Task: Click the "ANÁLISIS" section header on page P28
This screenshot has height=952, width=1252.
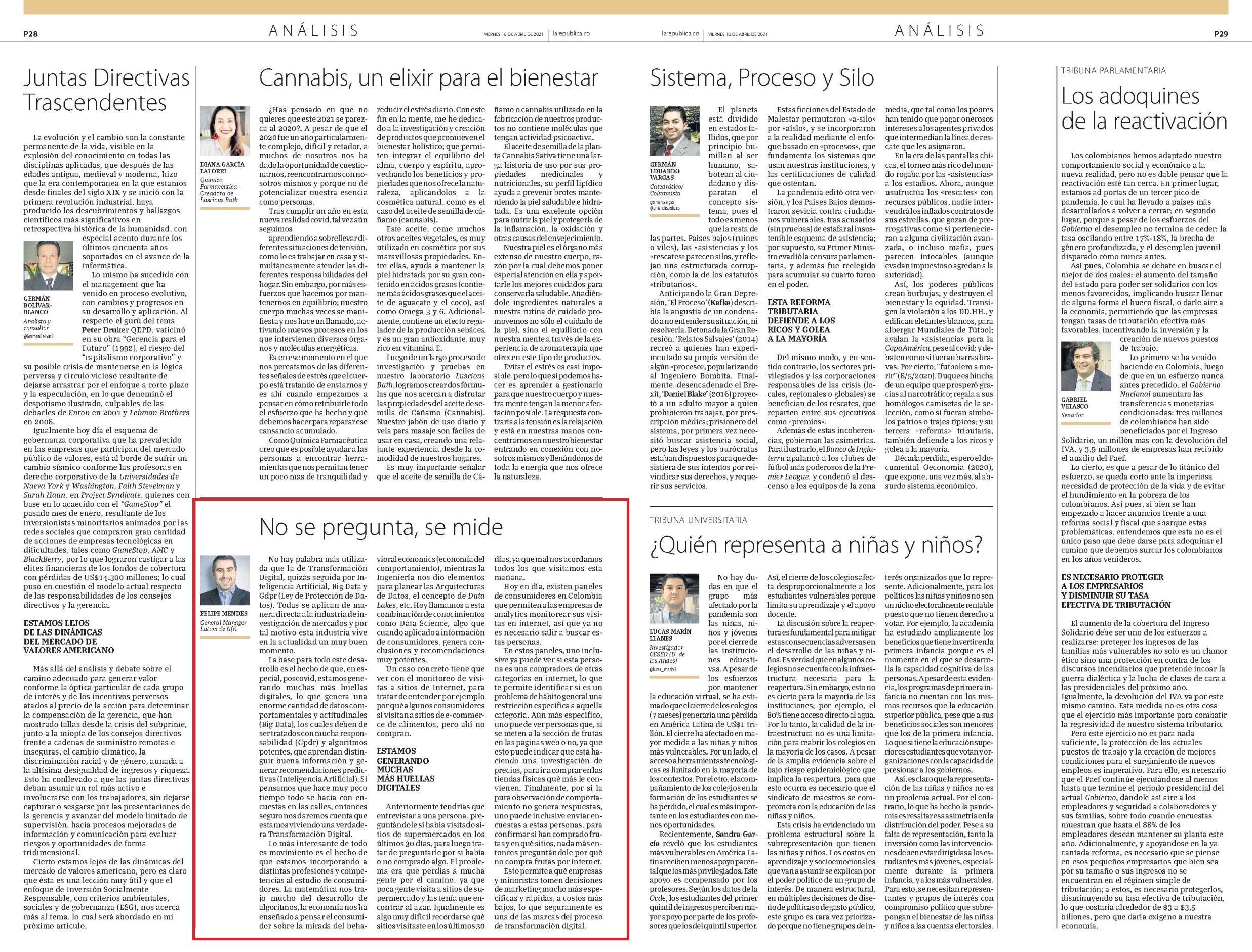Action: pos(314,30)
